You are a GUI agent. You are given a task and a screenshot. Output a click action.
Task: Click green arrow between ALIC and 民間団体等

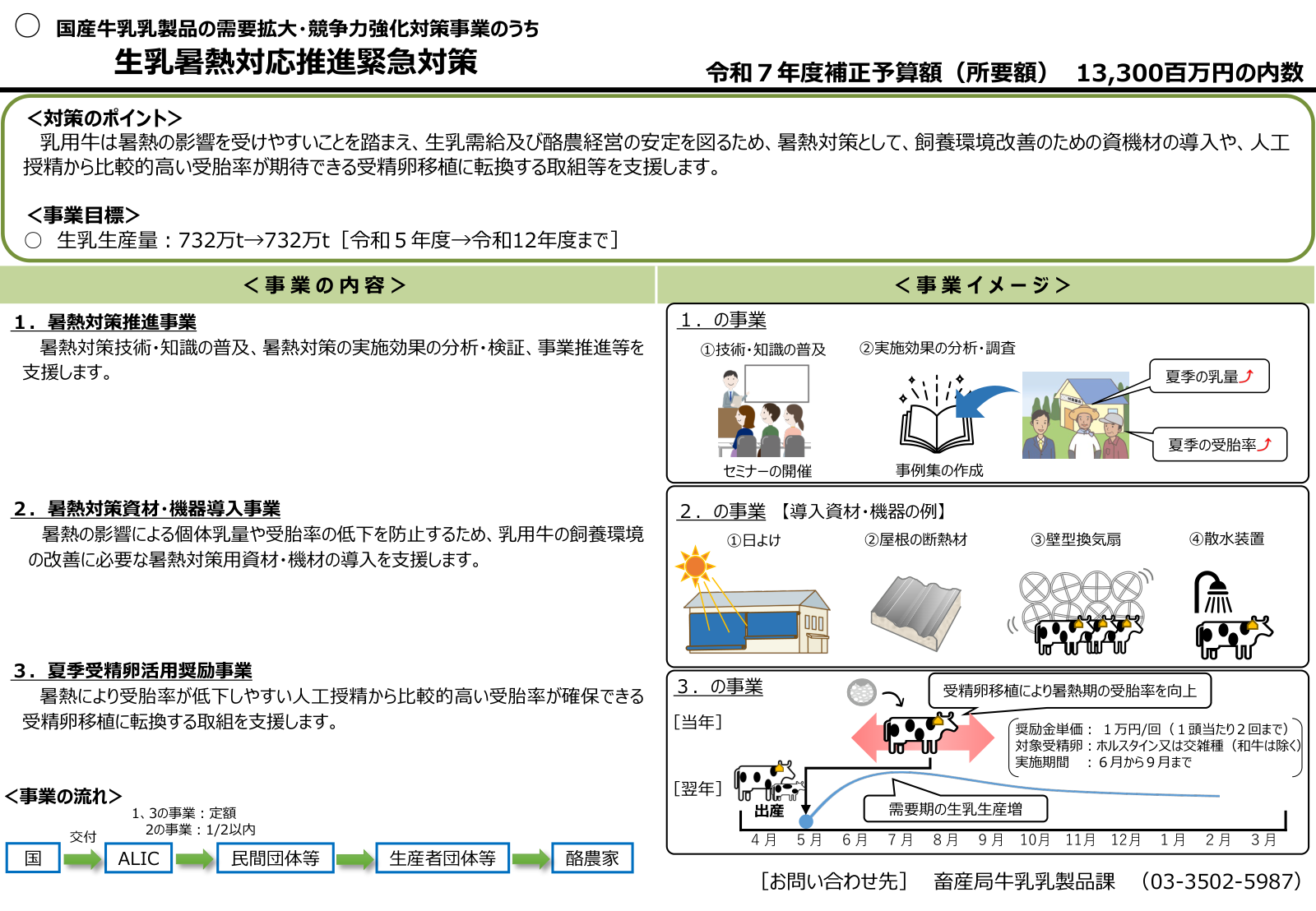[x=195, y=860]
